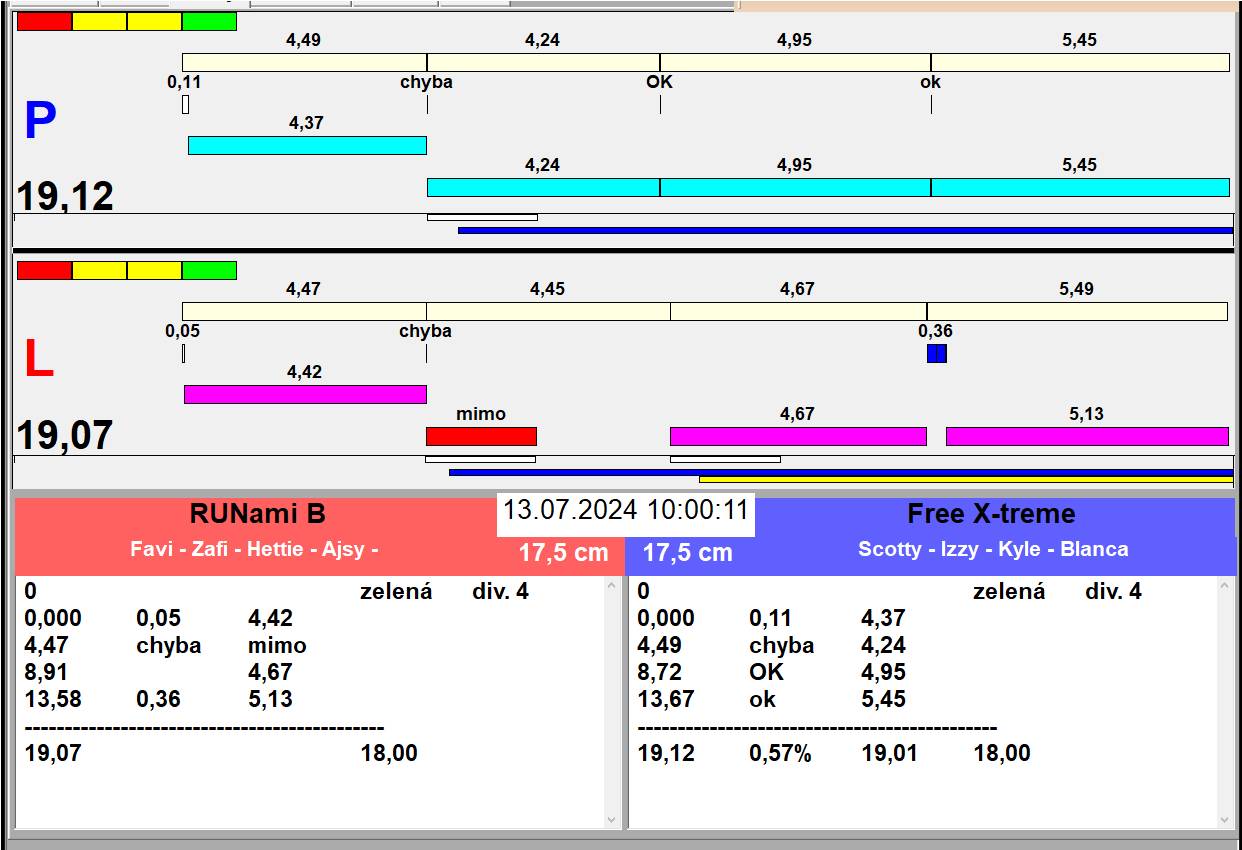Select the magenta 4,42 bar in lane L
This screenshot has height=850, width=1242.
coord(305,394)
